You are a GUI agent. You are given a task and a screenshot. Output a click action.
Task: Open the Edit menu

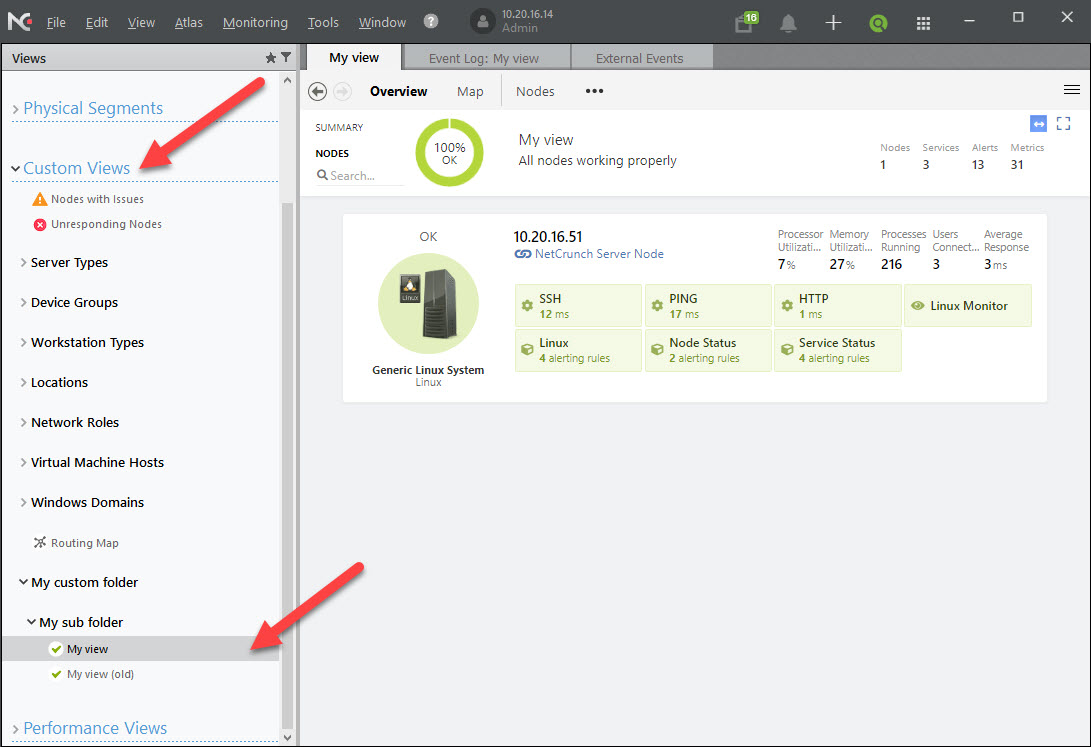[97, 22]
